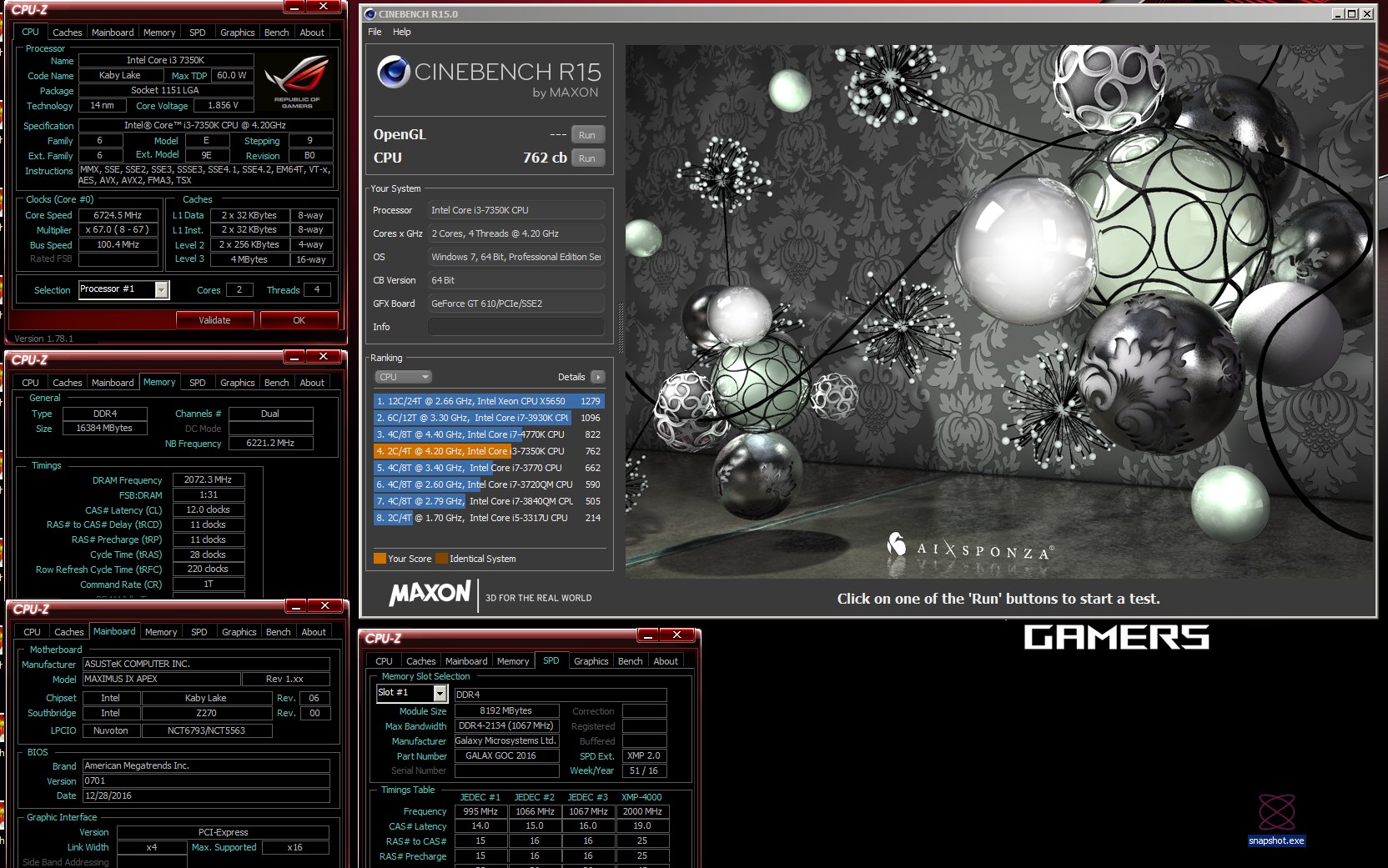Select Mainboard tab in CPU-Z memory timings window
The width and height of the screenshot is (1388, 868).
point(113,383)
